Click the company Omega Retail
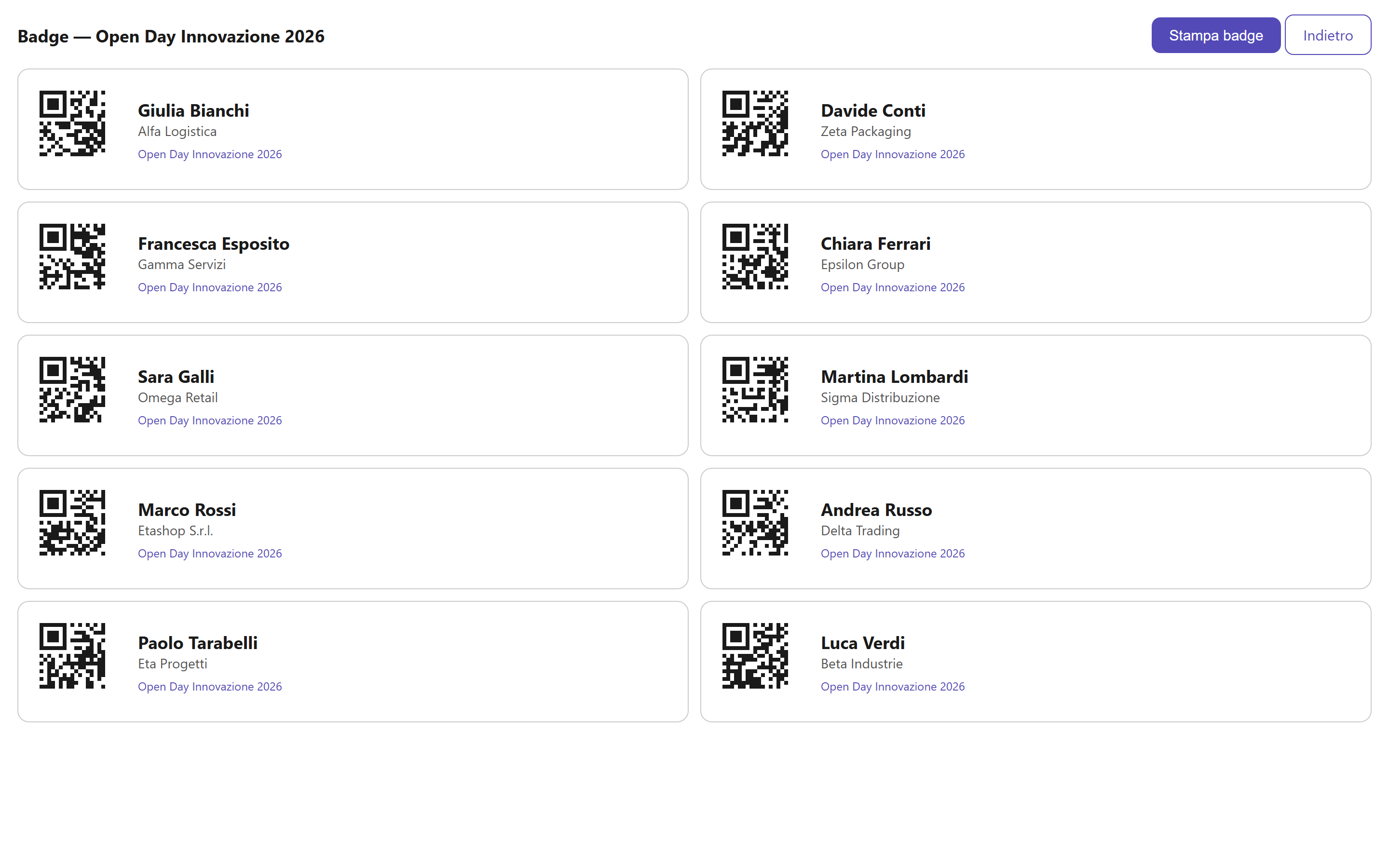 pyautogui.click(x=177, y=398)
